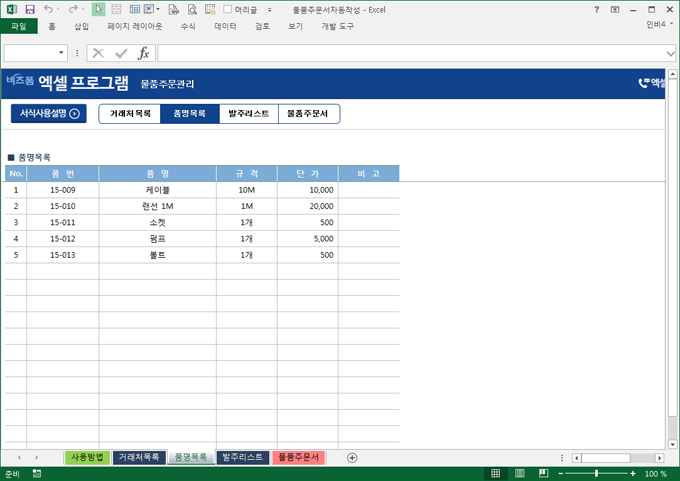680x481 pixels.
Task: Click the horizontal scrollbar right arrow
Action: click(659, 458)
